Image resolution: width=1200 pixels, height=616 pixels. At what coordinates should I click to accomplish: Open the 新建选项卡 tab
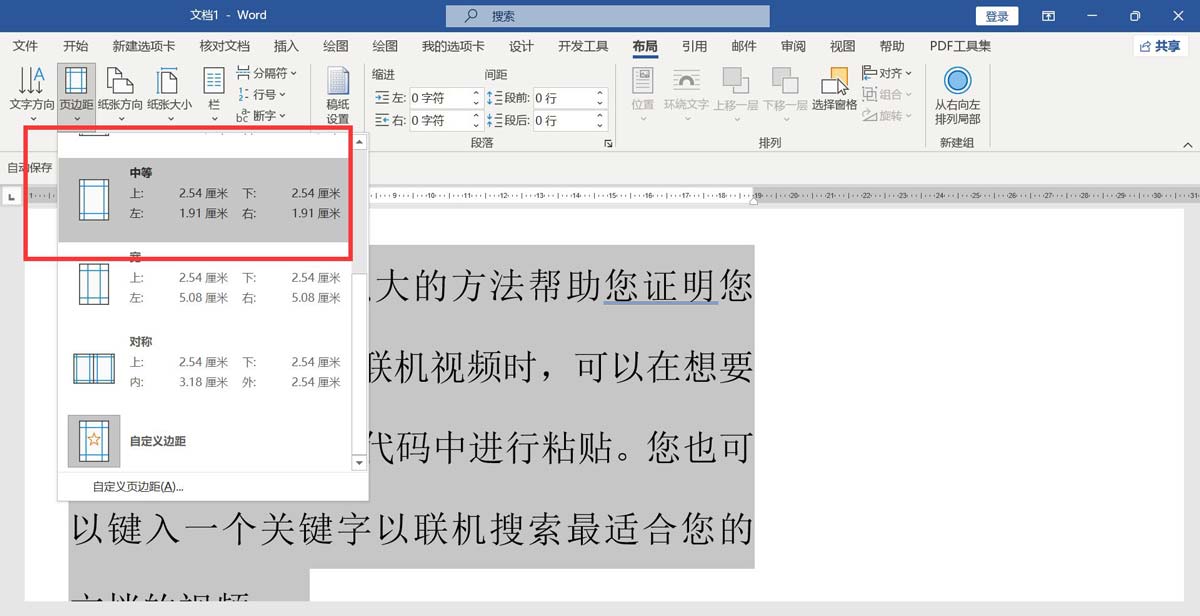144,46
